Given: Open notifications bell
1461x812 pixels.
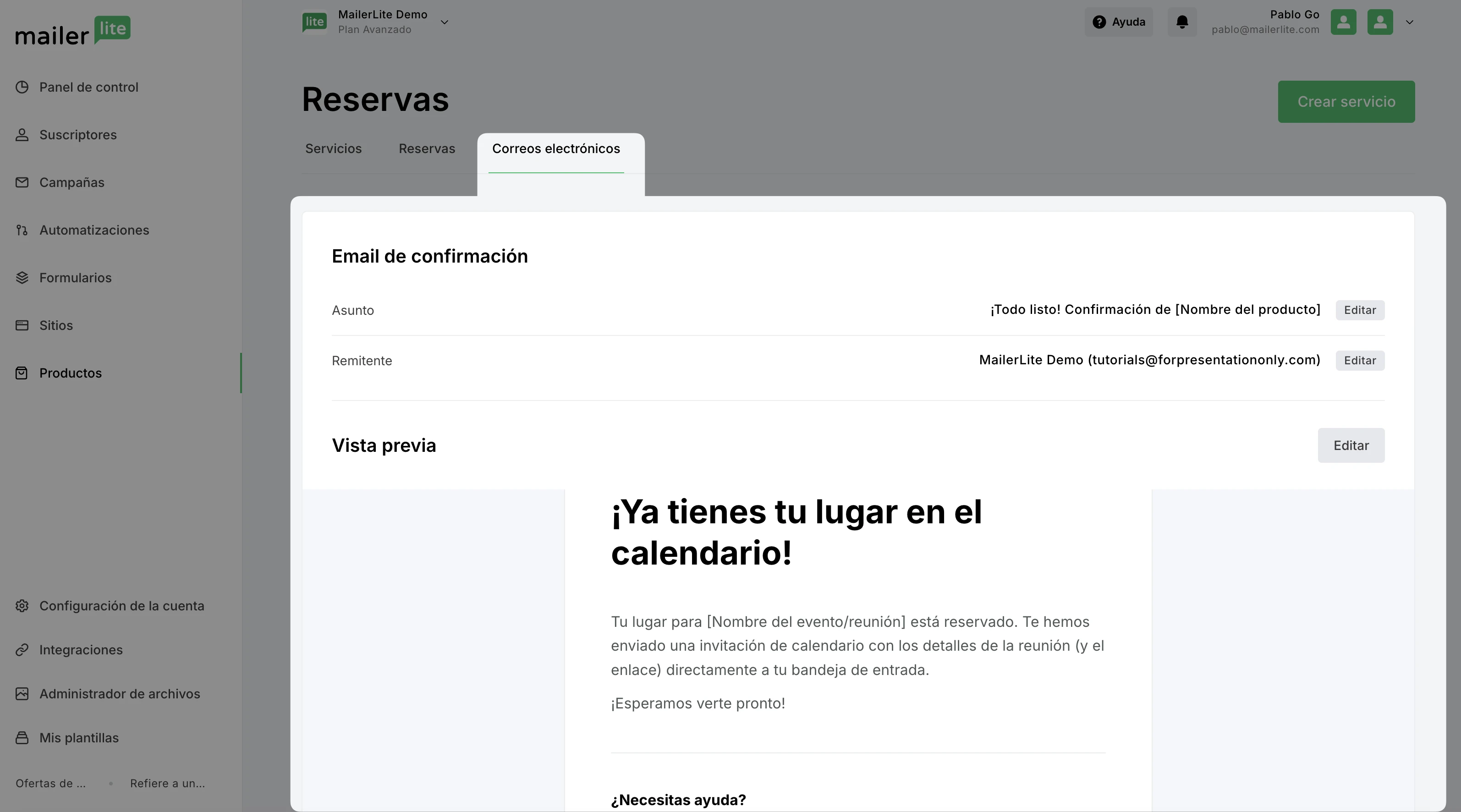Looking at the screenshot, I should tap(1182, 22).
